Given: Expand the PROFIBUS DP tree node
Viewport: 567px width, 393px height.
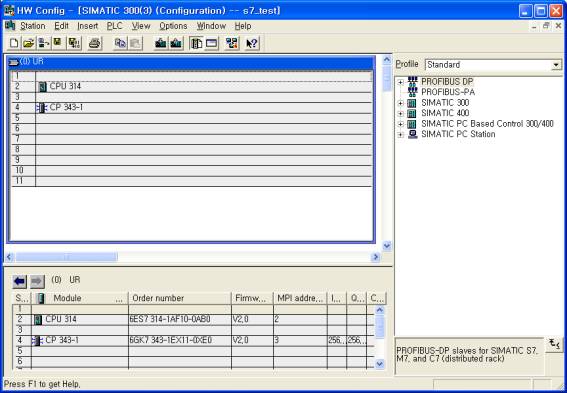Looking at the screenshot, I should [400, 82].
